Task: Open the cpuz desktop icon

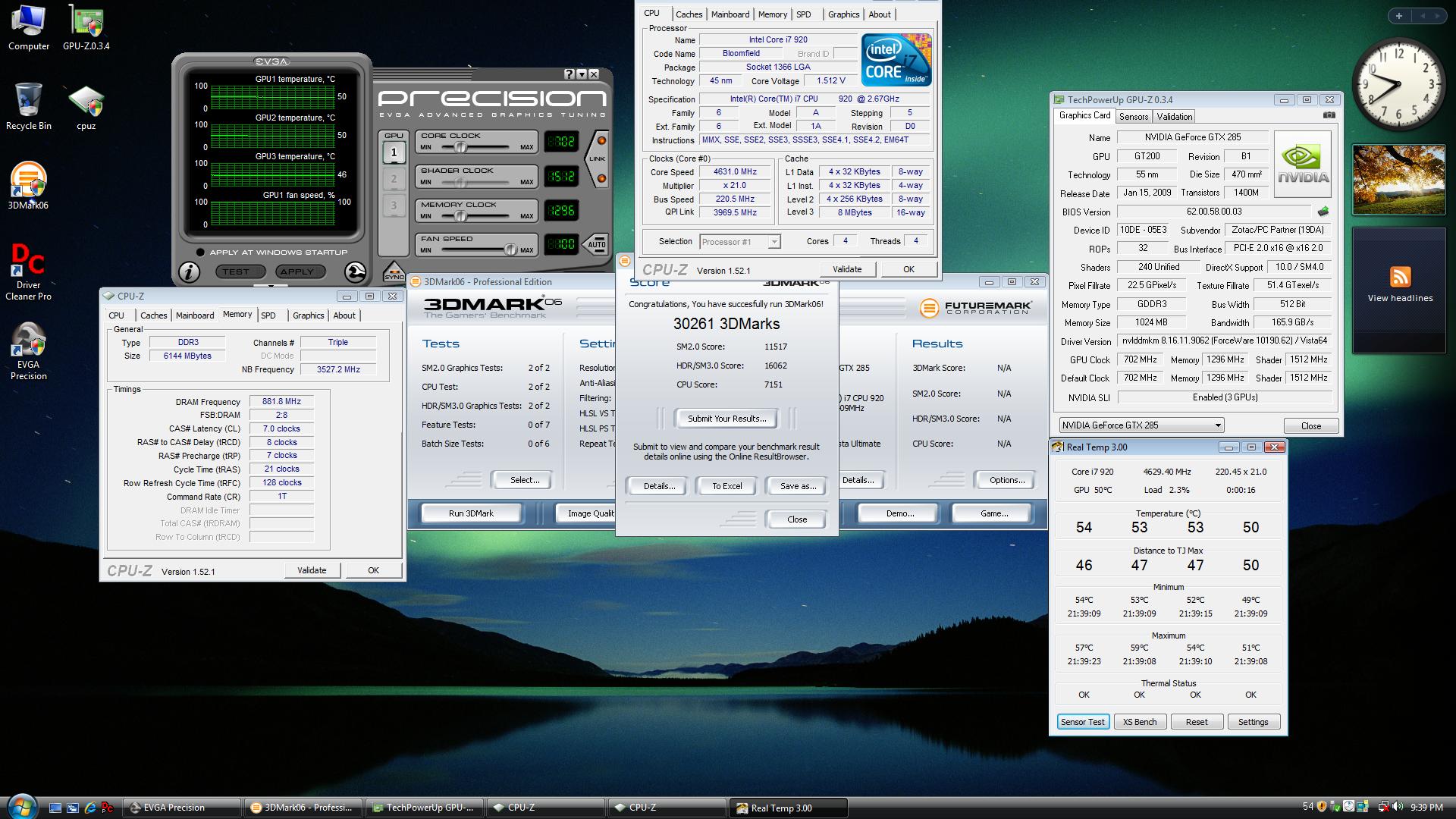Action: tap(86, 108)
